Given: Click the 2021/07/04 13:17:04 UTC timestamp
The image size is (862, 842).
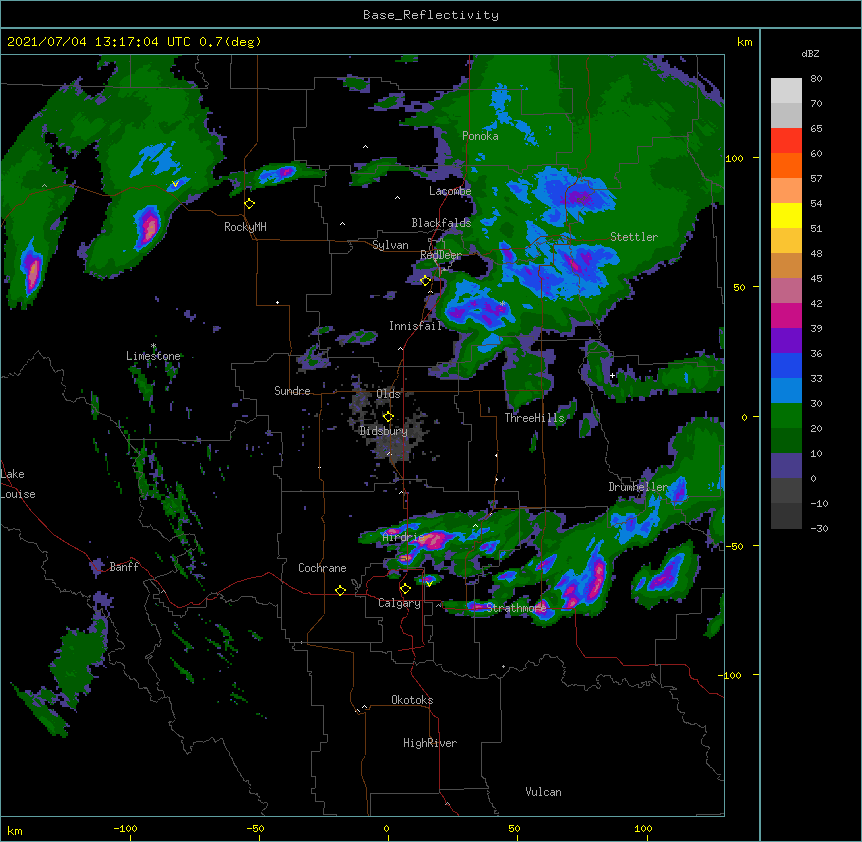Looking at the screenshot, I should 99,42.
